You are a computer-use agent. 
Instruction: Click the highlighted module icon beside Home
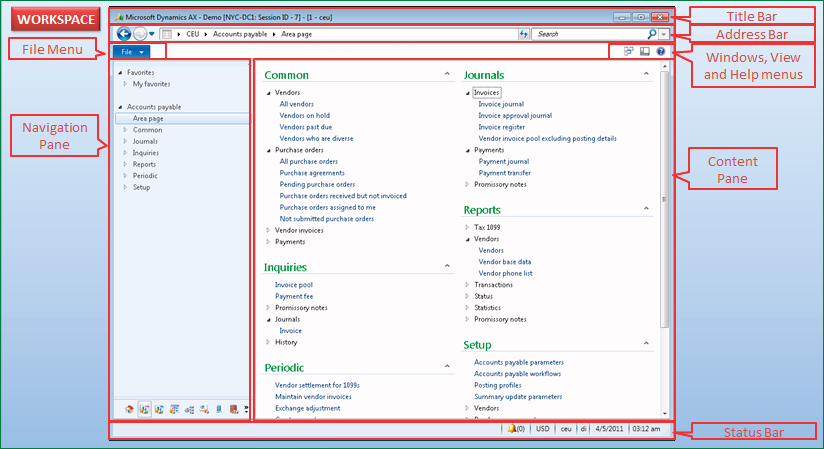coord(144,409)
